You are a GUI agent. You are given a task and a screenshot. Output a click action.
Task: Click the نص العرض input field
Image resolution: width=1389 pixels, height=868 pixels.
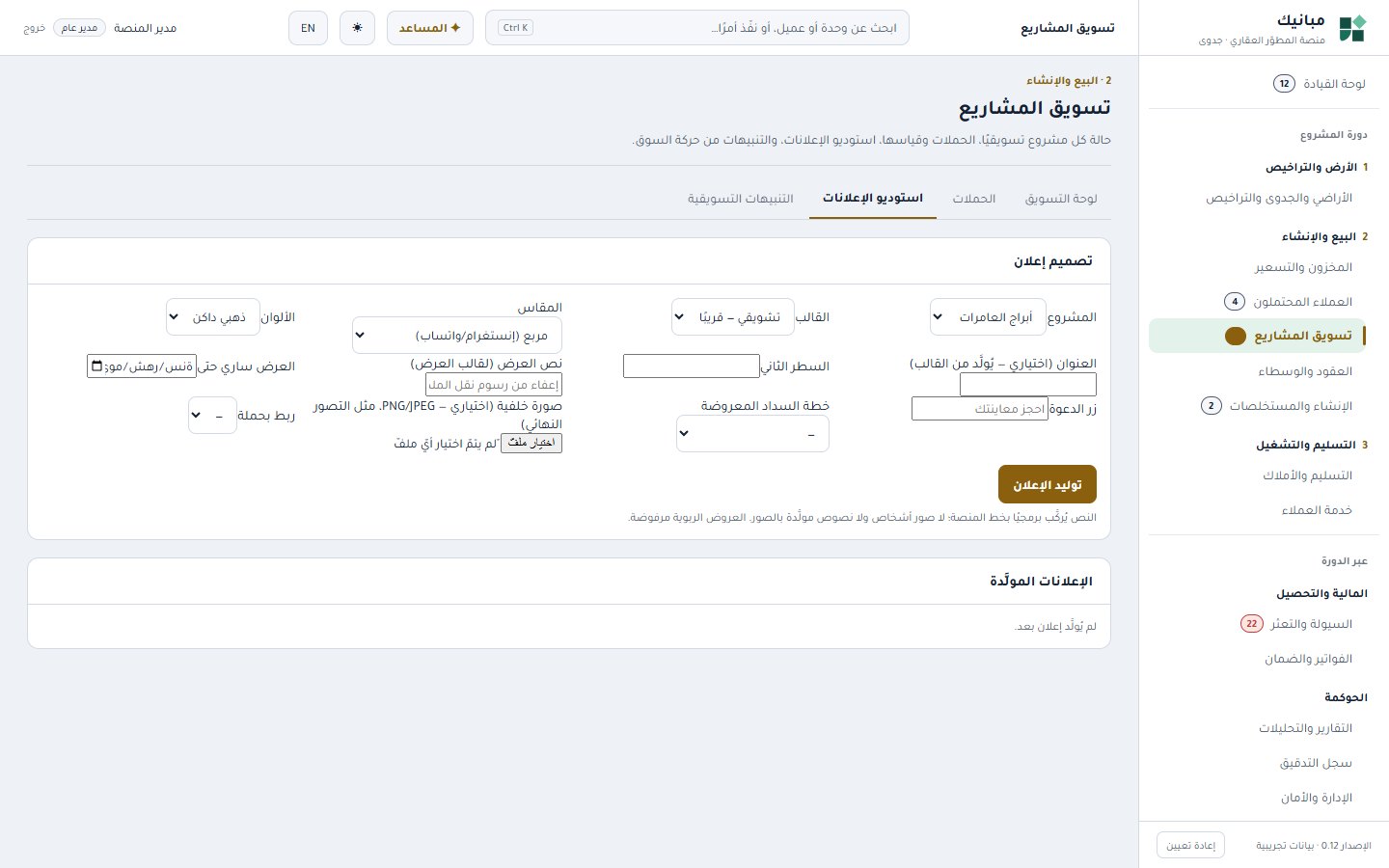(x=494, y=385)
